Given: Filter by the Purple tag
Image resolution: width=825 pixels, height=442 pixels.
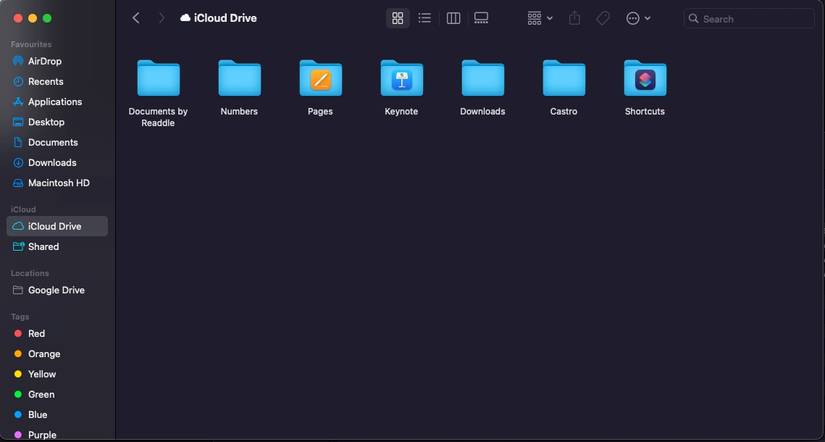Looking at the screenshot, I should click(x=57, y=435).
